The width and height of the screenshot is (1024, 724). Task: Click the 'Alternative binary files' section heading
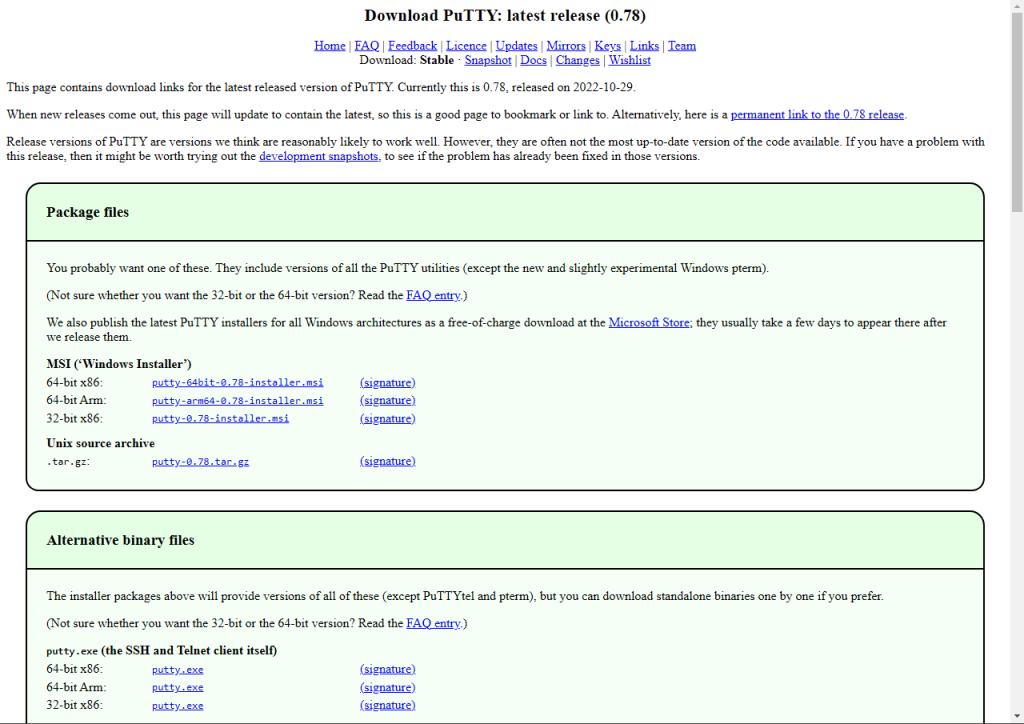coord(120,540)
